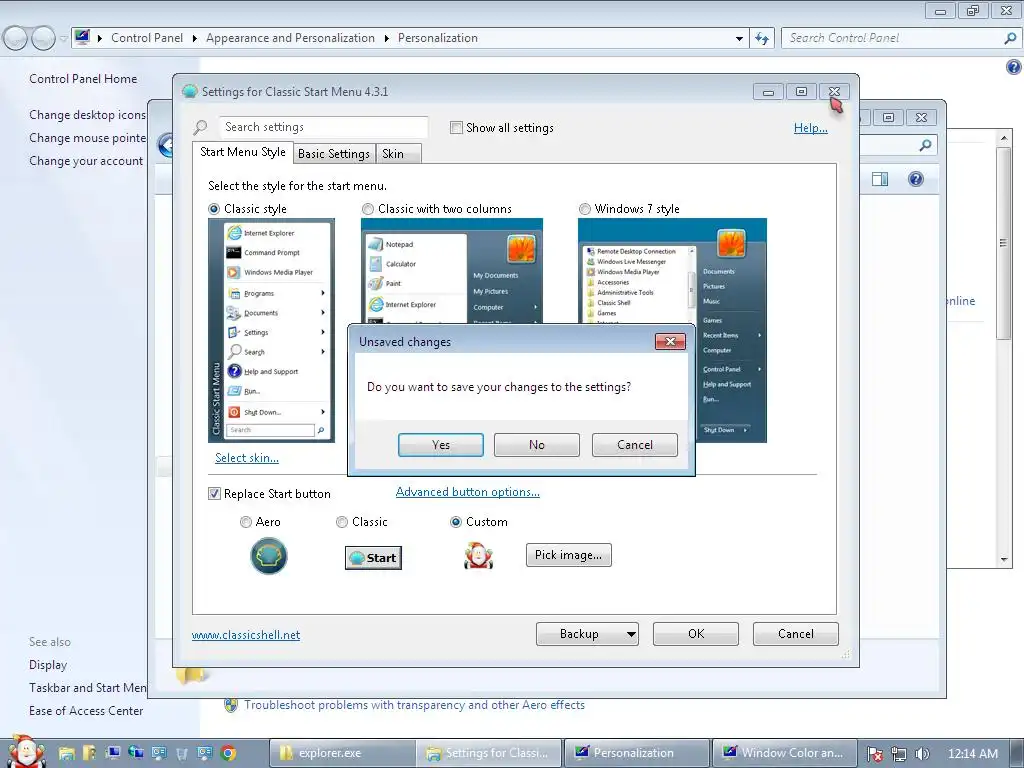Click the Forward arrow in Control Panel window
1024x768 pixels.
click(x=43, y=39)
